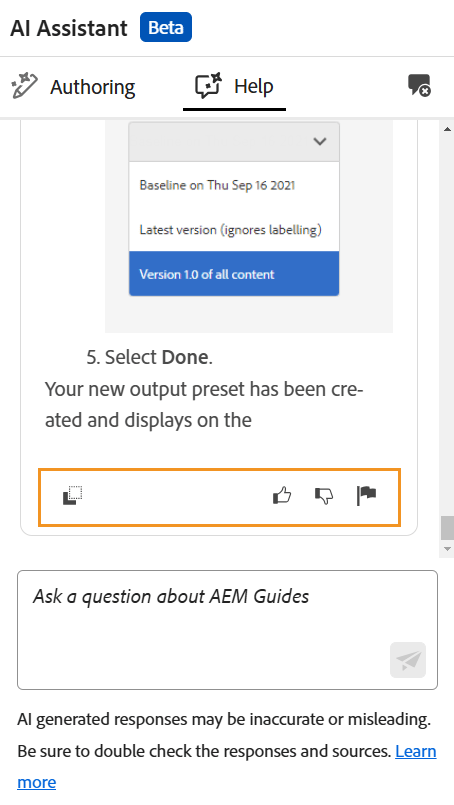Click the scrollbar down arrow
This screenshot has width=454, height=805.
coord(447,549)
